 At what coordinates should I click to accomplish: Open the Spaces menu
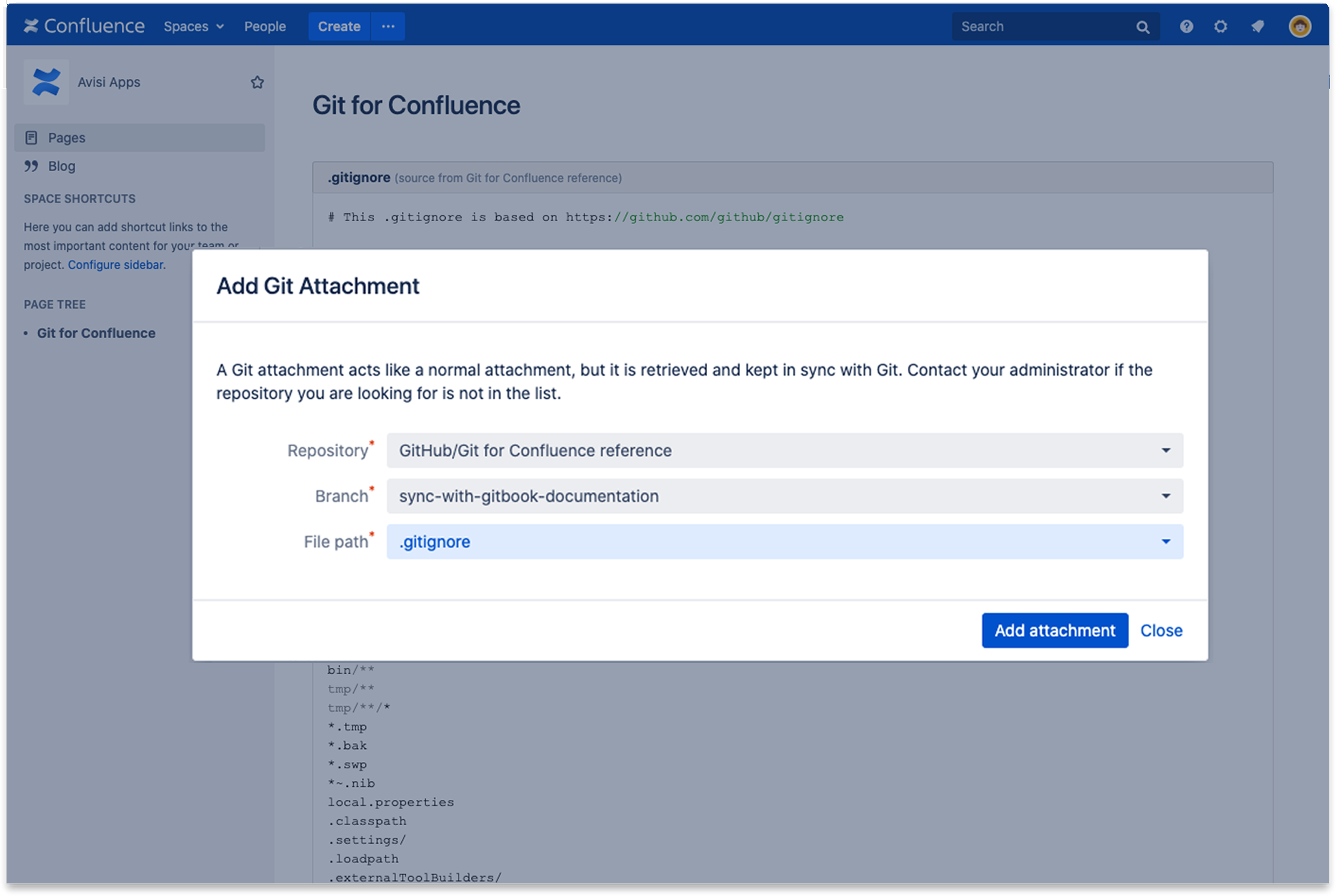coord(193,26)
